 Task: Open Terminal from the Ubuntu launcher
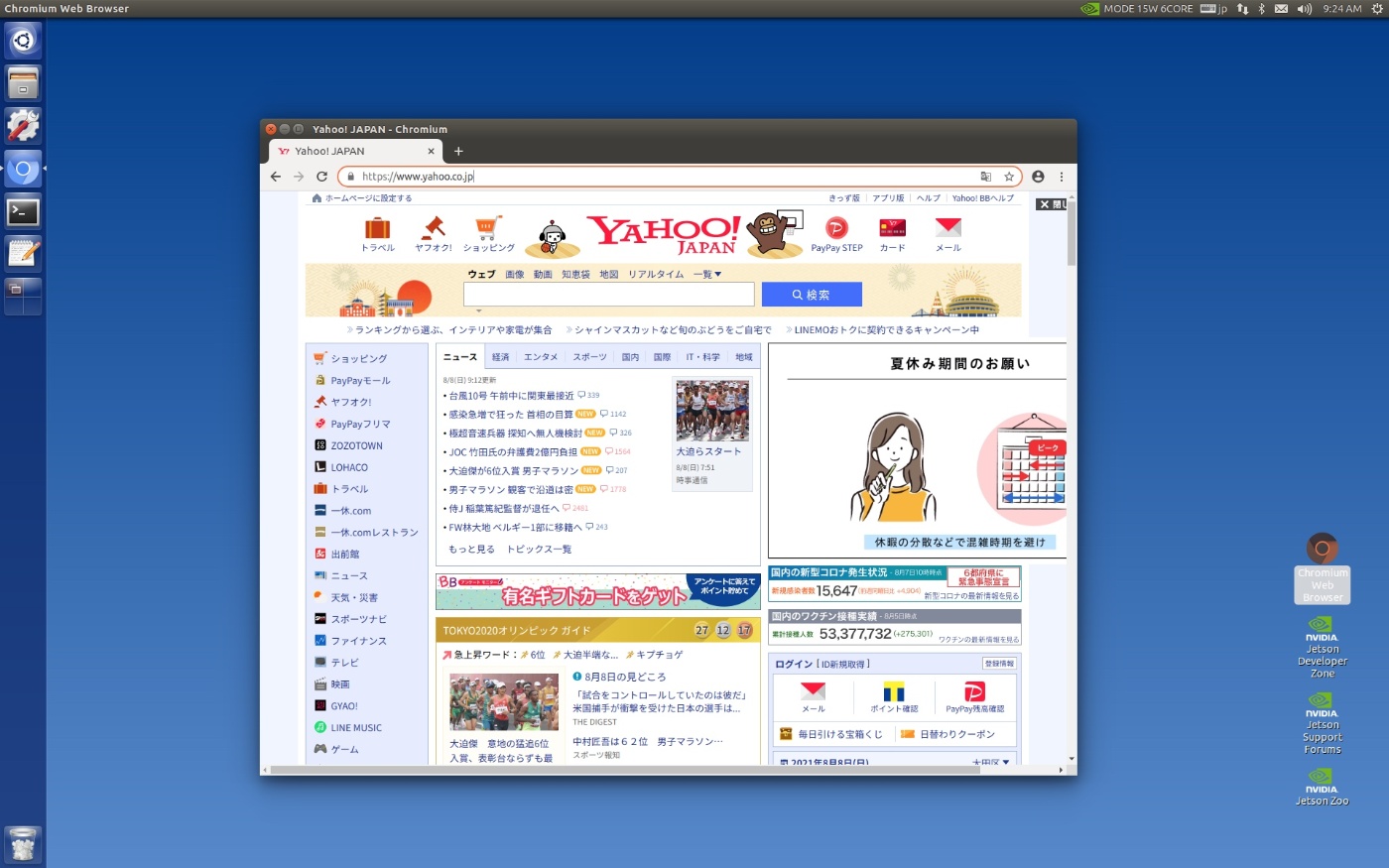point(23,211)
